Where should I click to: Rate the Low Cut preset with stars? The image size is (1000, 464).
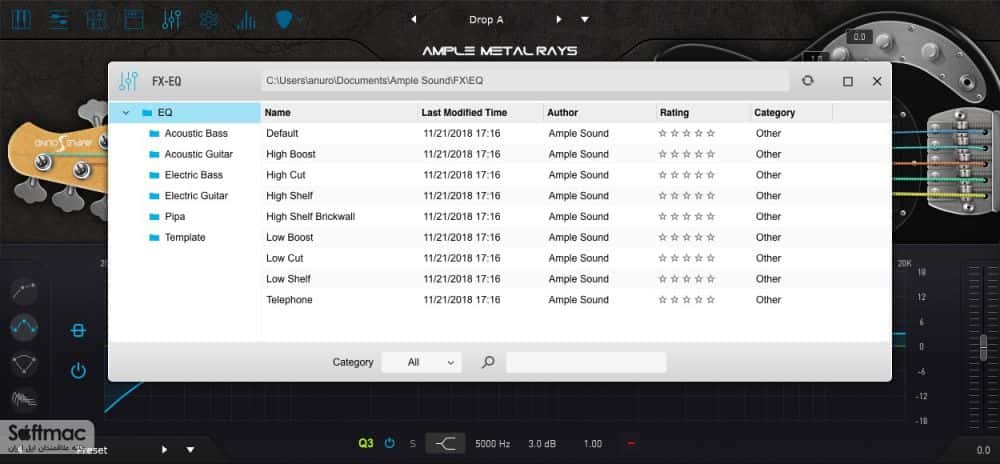[686, 258]
